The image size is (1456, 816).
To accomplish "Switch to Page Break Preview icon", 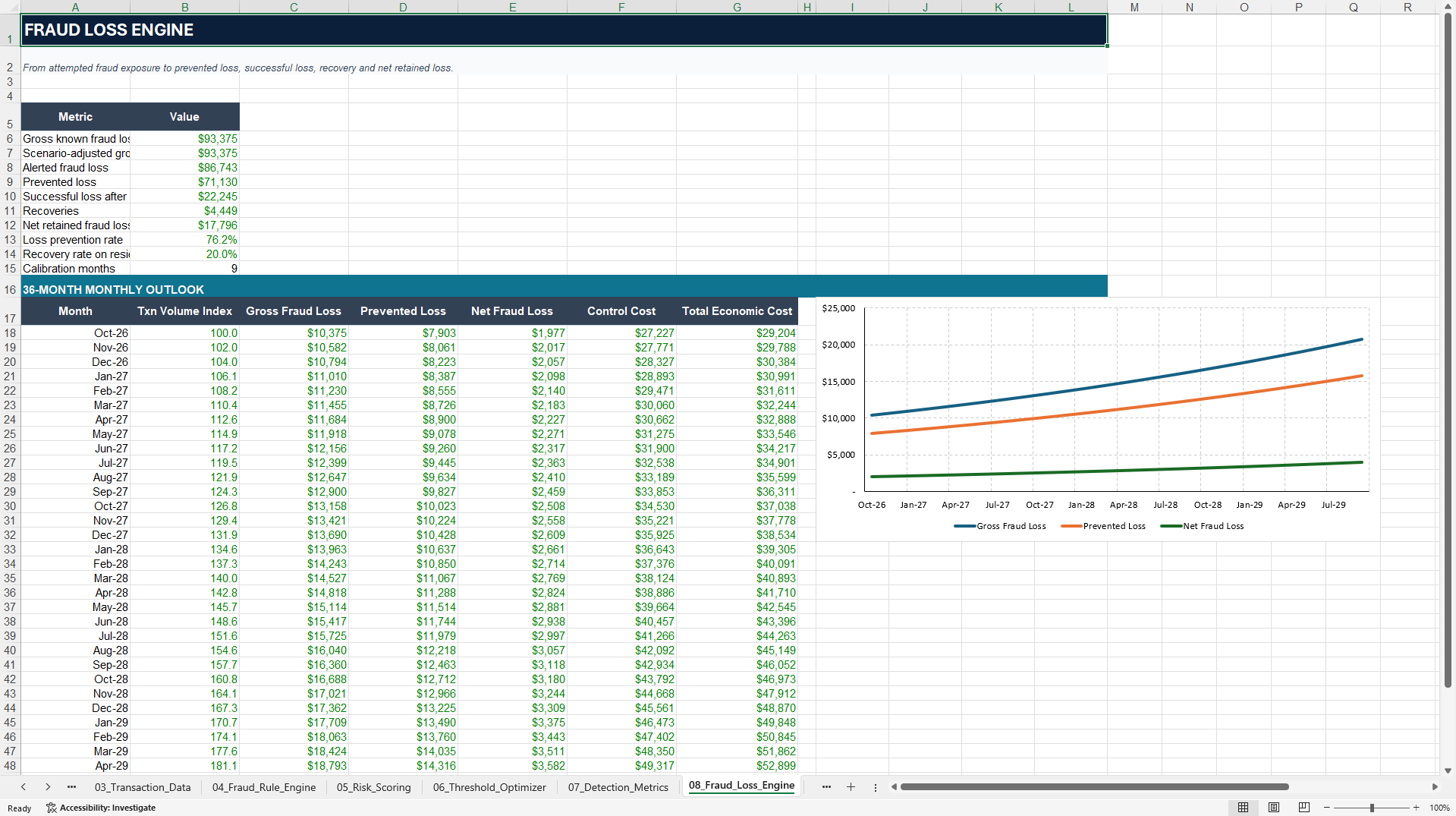I will 1304,808.
